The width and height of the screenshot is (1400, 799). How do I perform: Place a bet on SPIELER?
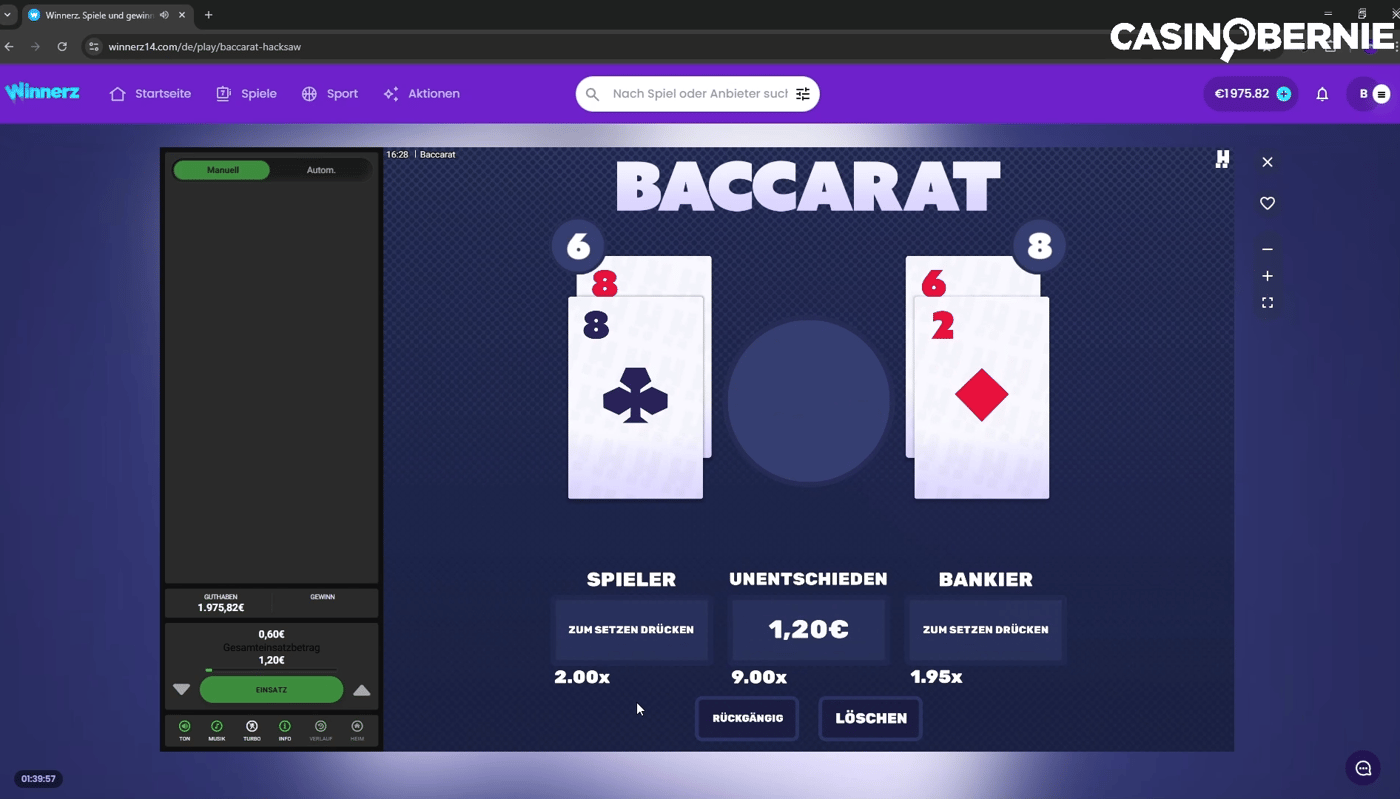[631, 630]
